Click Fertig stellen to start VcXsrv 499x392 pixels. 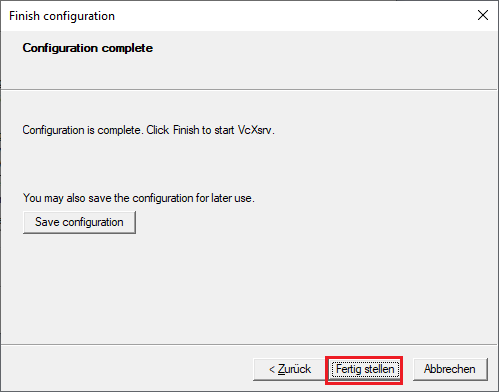pyautogui.click(x=365, y=369)
